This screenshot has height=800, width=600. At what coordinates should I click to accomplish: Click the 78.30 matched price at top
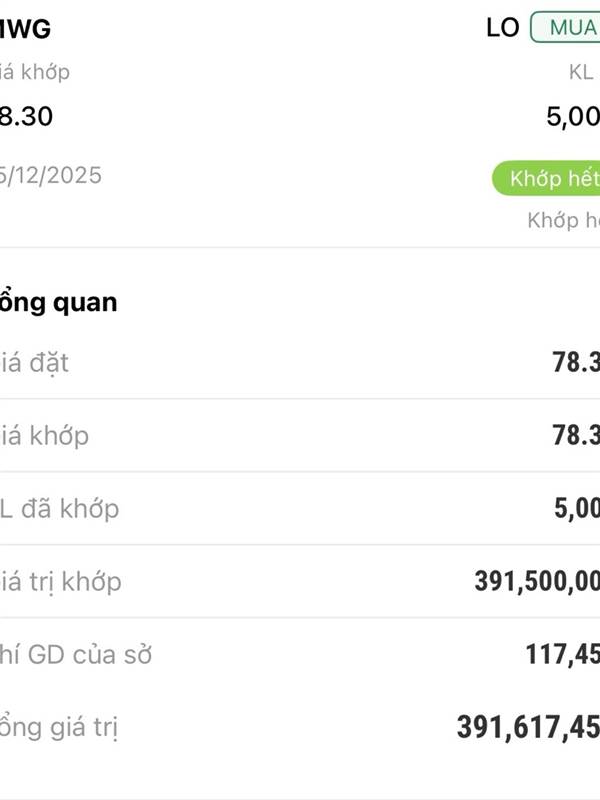26,116
